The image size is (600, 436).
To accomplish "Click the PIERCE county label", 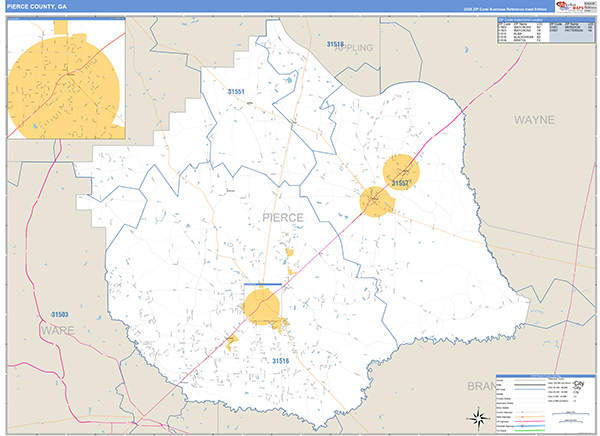I will point(283,217).
